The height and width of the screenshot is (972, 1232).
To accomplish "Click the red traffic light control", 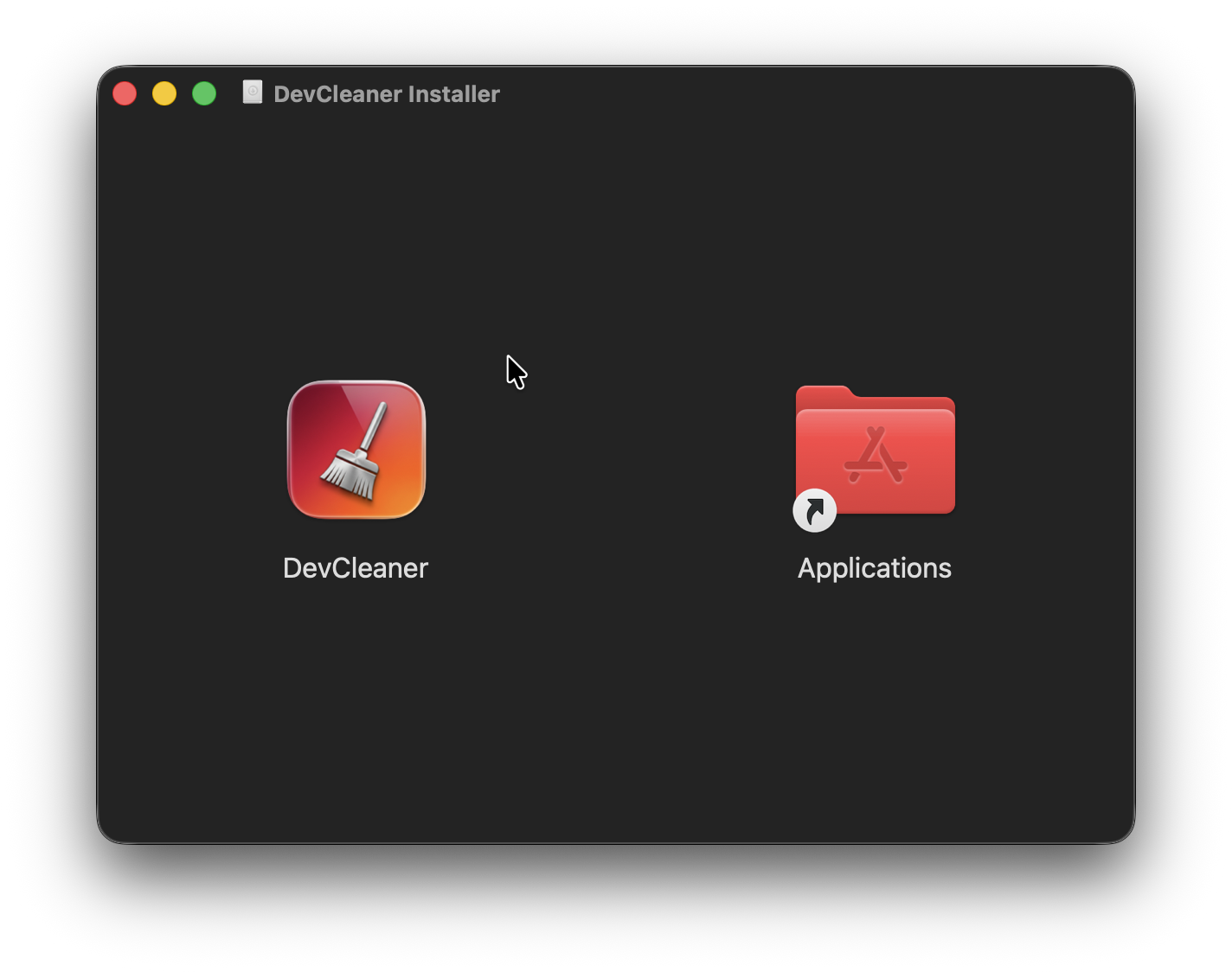I will (x=125, y=93).
